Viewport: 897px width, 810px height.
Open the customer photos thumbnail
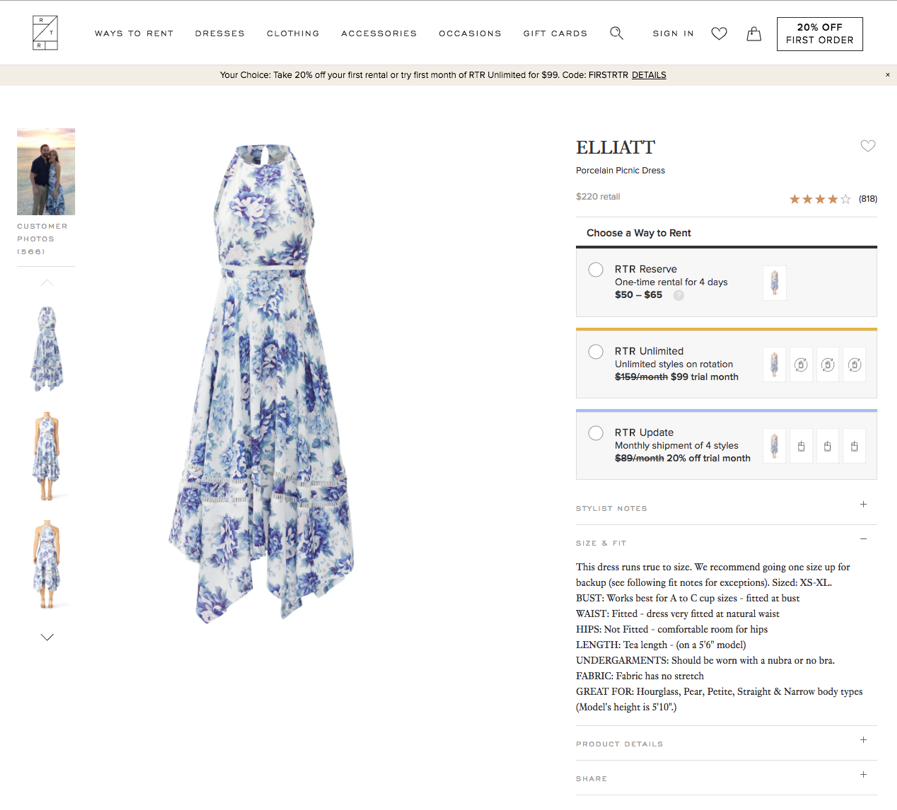coord(46,172)
